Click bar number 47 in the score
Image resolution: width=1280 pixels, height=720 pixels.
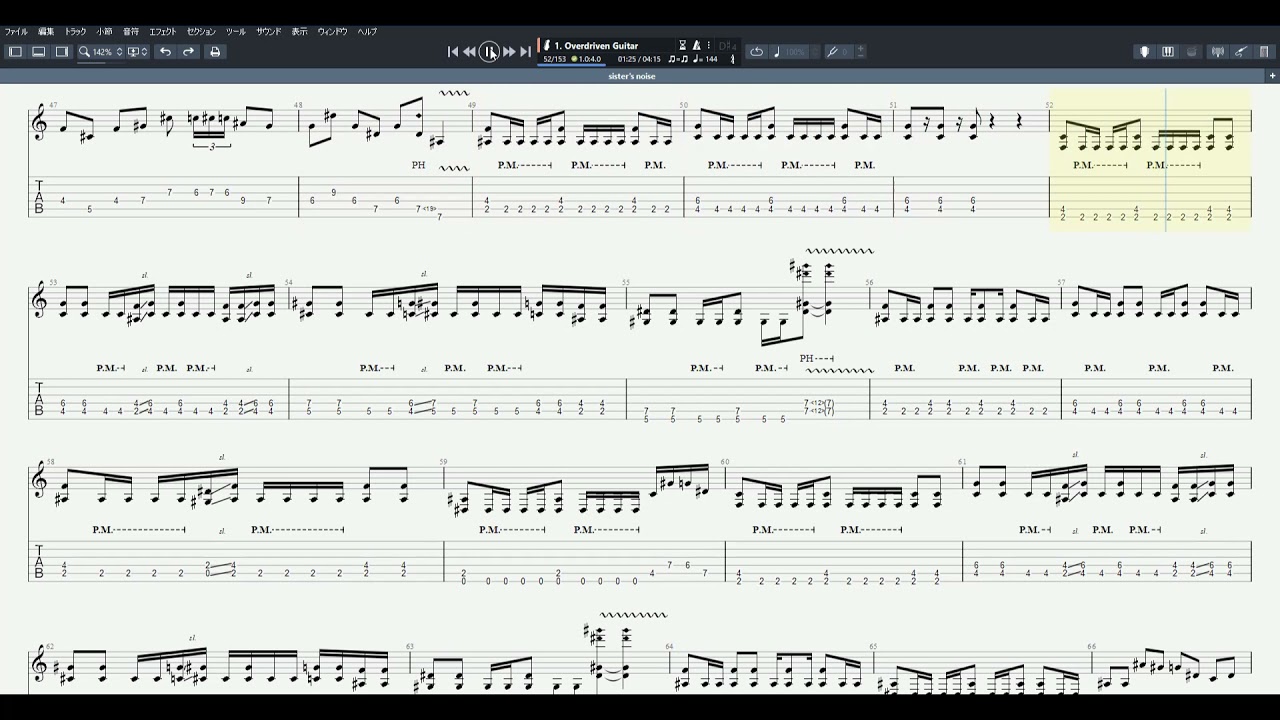coord(53,105)
